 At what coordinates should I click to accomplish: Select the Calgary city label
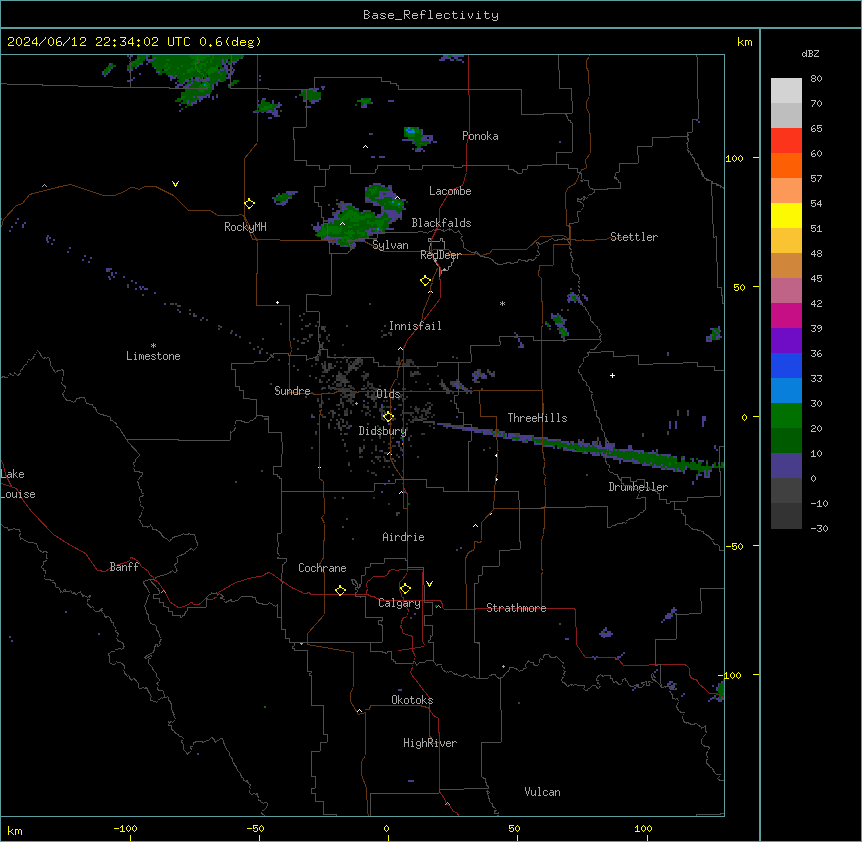click(x=399, y=603)
